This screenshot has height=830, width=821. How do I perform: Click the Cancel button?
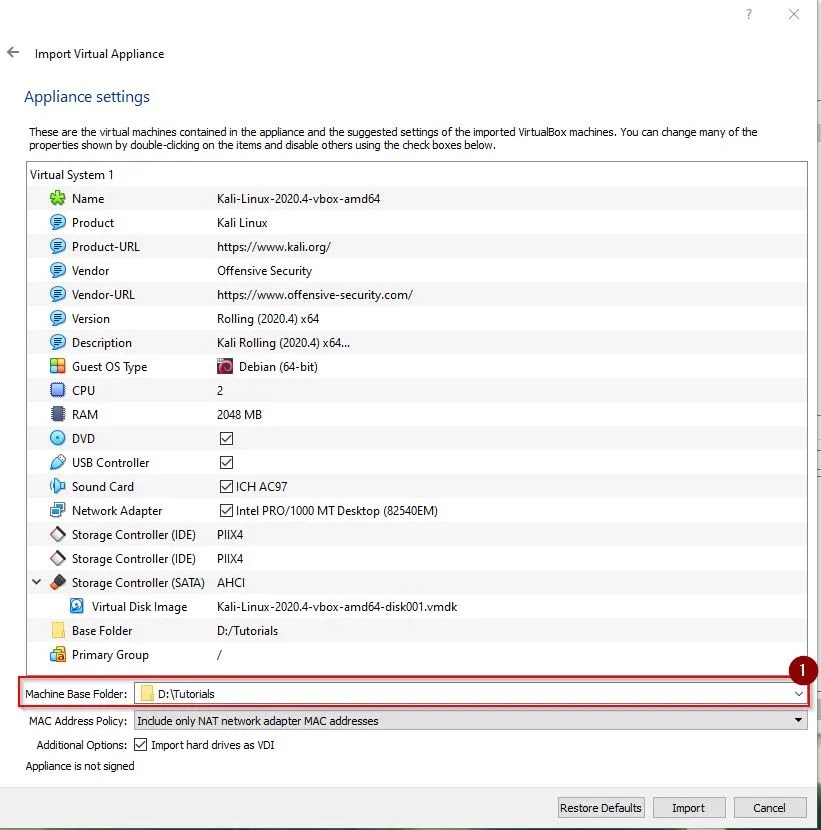769,808
